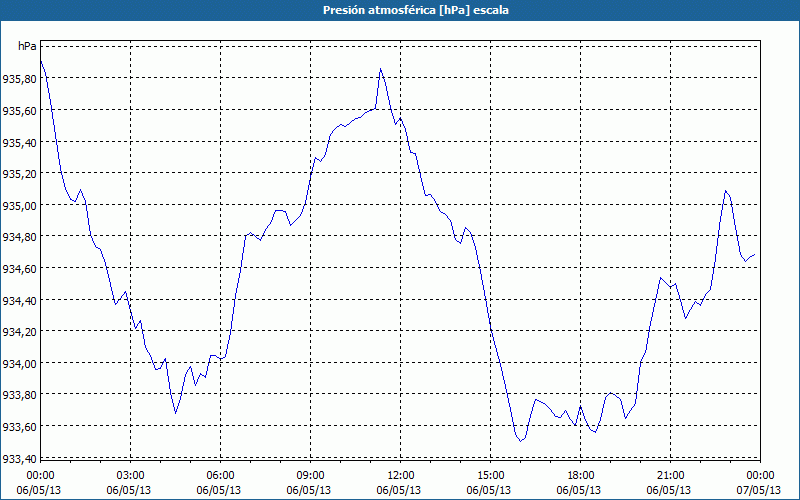The height and width of the screenshot is (500, 800).
Task: Select the 09:00 time label
Action: [311, 476]
